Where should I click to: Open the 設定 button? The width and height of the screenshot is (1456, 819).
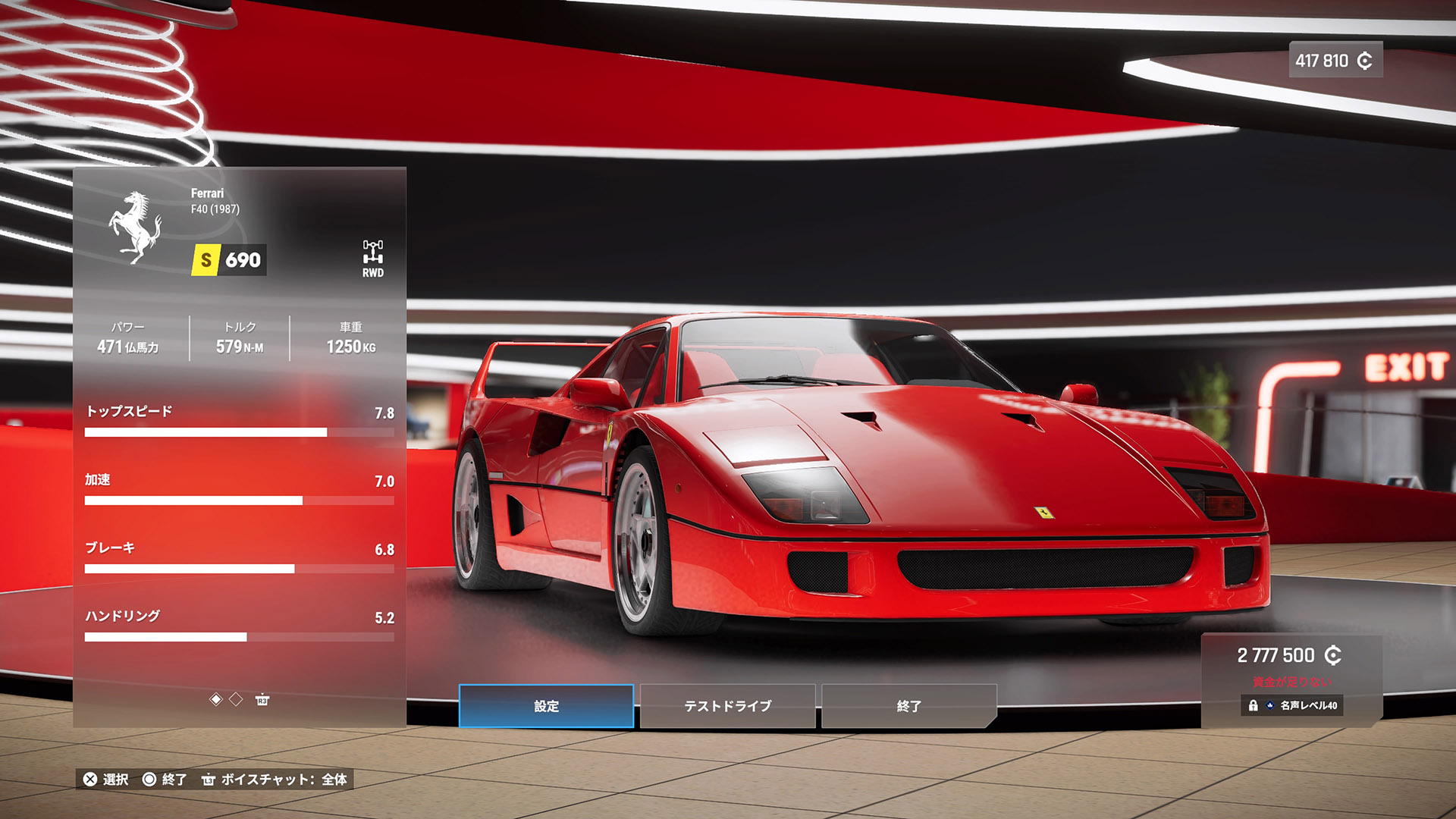coord(546,706)
